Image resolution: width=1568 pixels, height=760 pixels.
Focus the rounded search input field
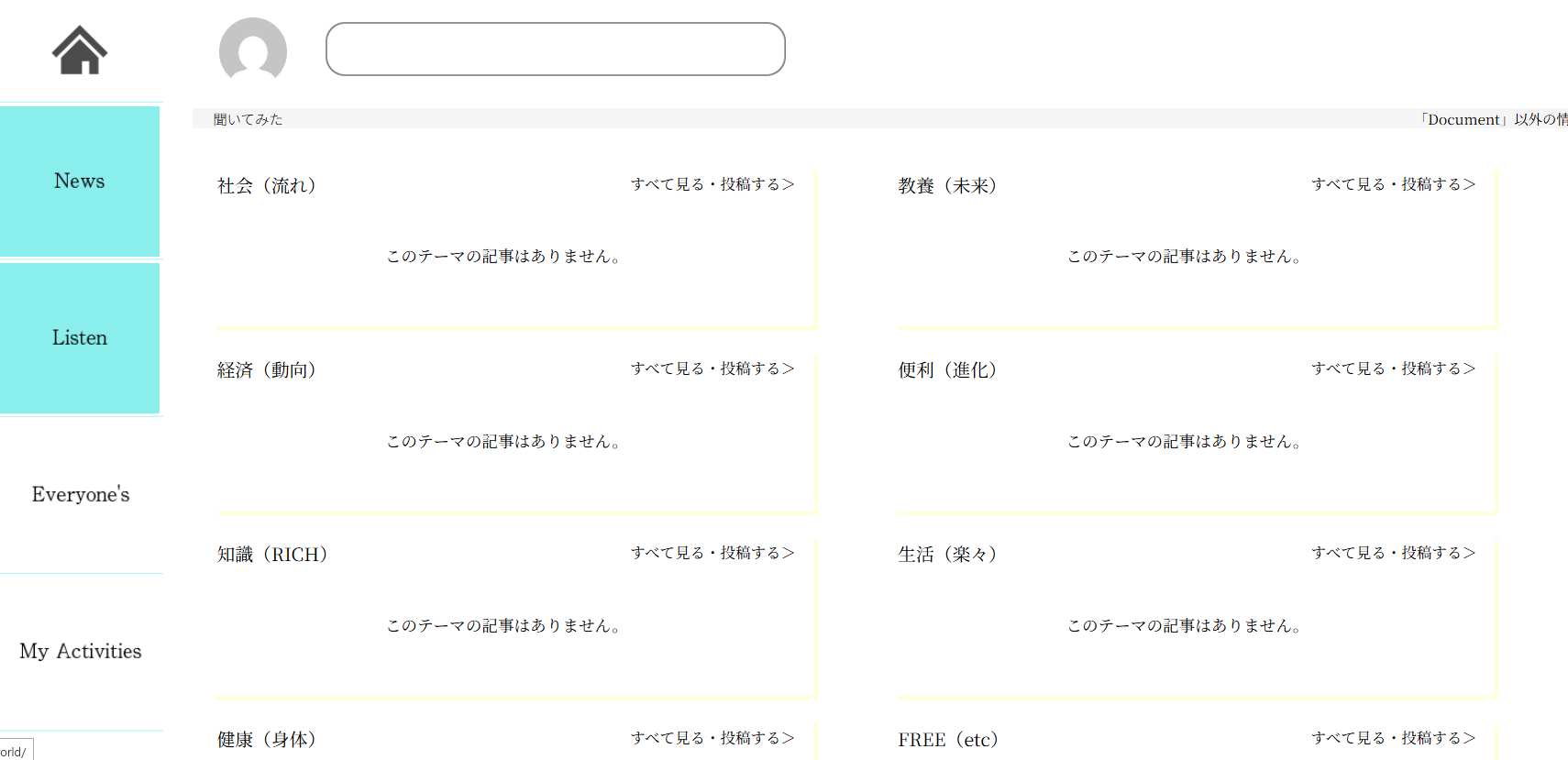[556, 50]
